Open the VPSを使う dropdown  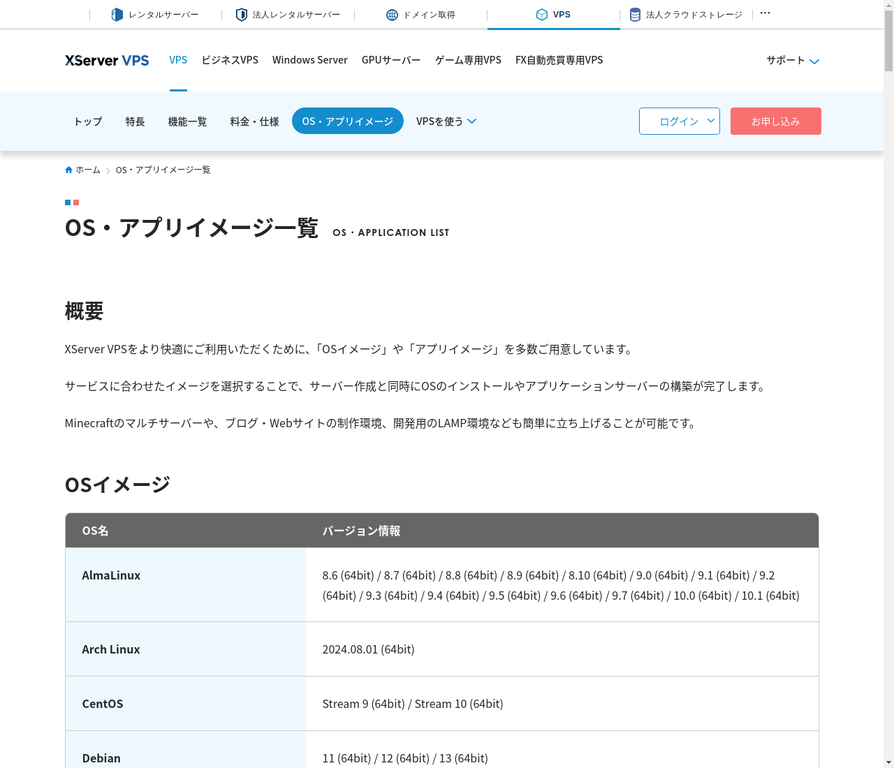coord(443,121)
